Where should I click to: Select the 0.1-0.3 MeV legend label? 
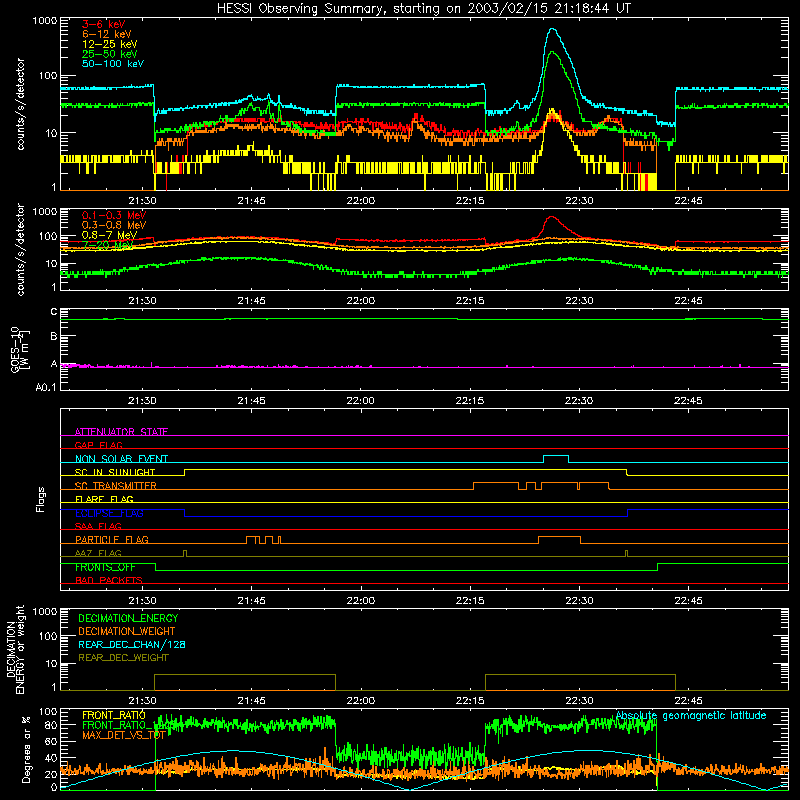[114, 215]
